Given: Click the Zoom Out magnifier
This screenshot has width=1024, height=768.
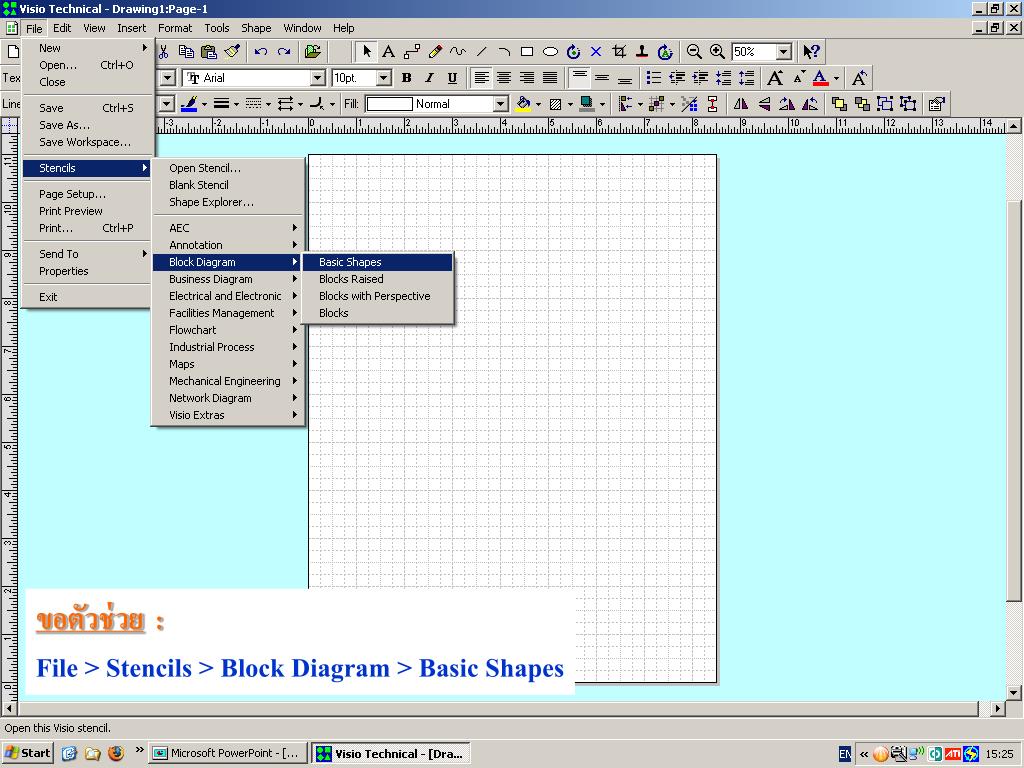Looking at the screenshot, I should coord(694,52).
